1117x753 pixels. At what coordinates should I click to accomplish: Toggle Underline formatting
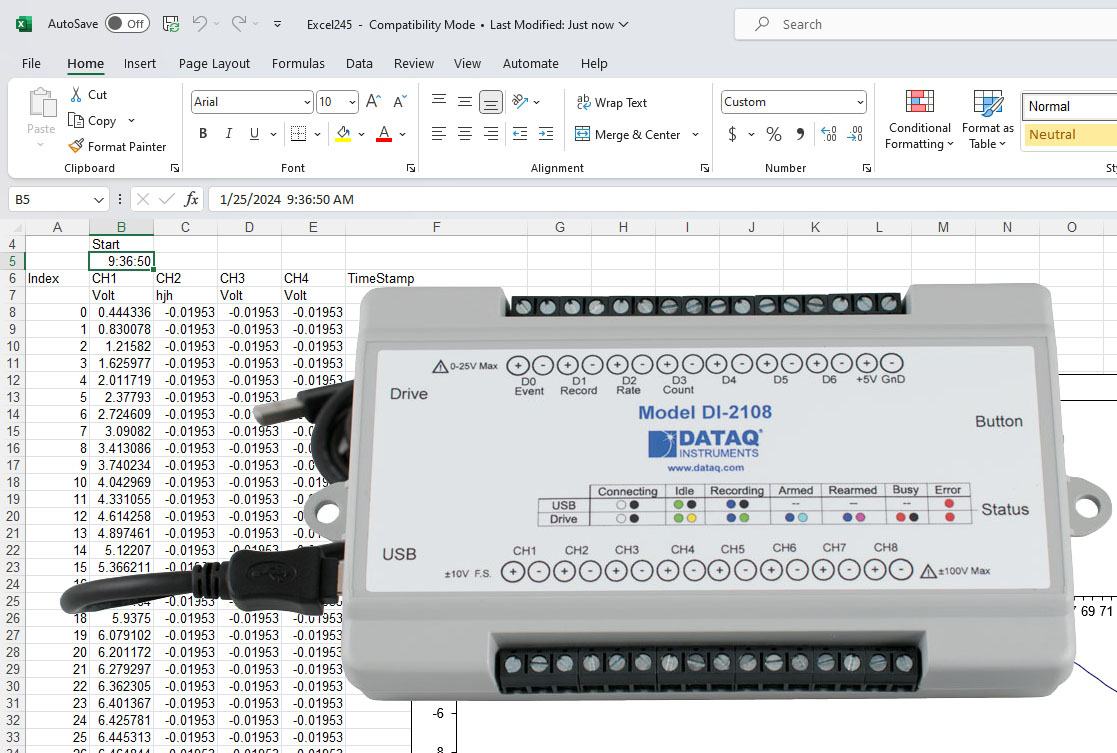254,133
